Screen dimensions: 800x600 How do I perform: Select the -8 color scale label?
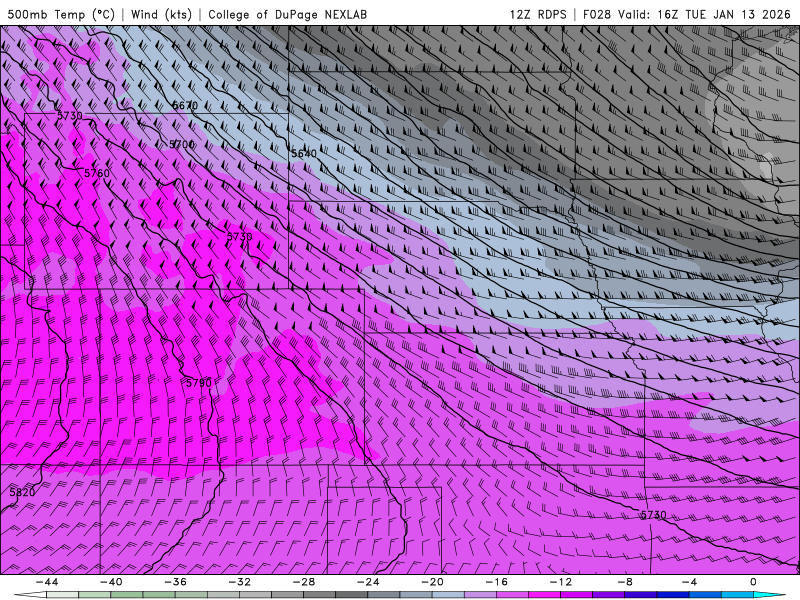click(625, 582)
